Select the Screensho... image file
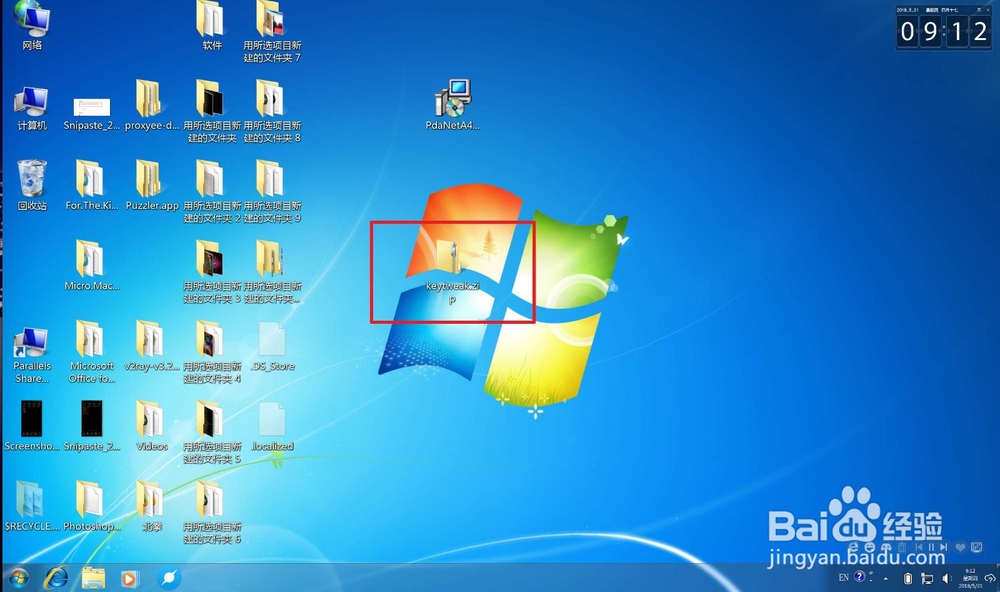 pyautogui.click(x=32, y=427)
